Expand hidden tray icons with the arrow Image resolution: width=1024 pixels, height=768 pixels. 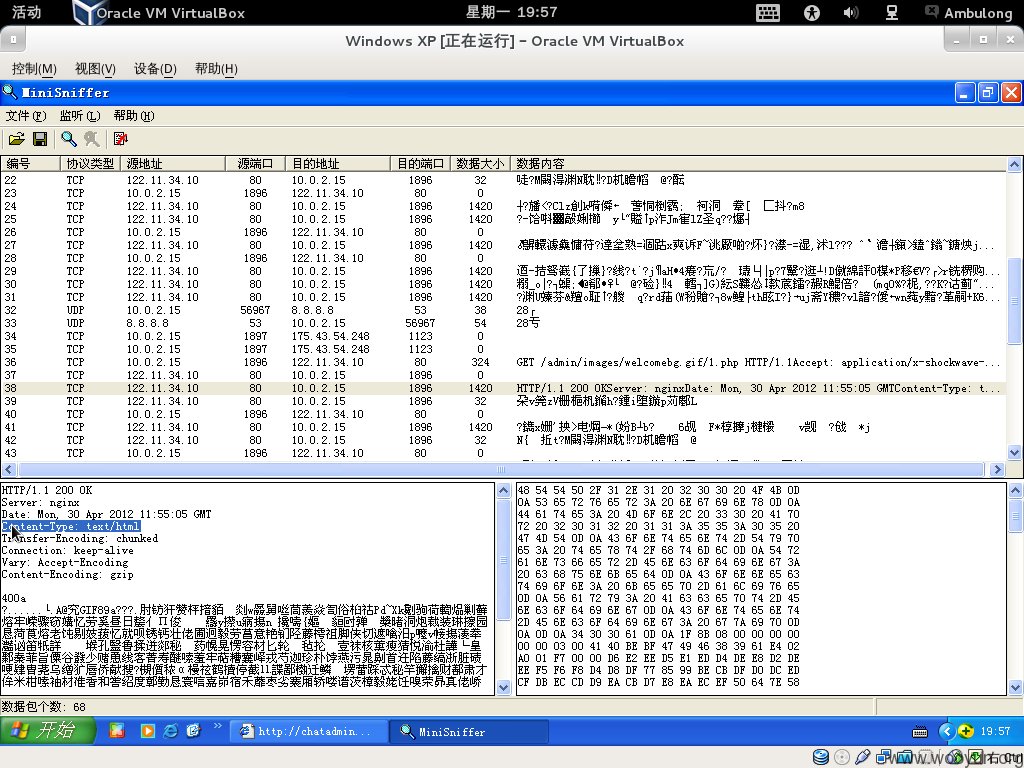[x=946, y=731]
